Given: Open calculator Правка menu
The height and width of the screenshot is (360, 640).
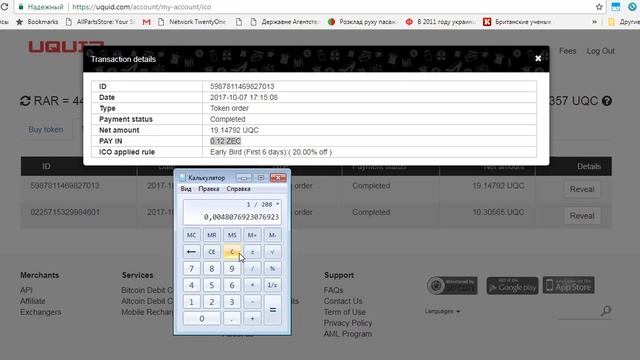Looking at the screenshot, I should click(209, 189).
